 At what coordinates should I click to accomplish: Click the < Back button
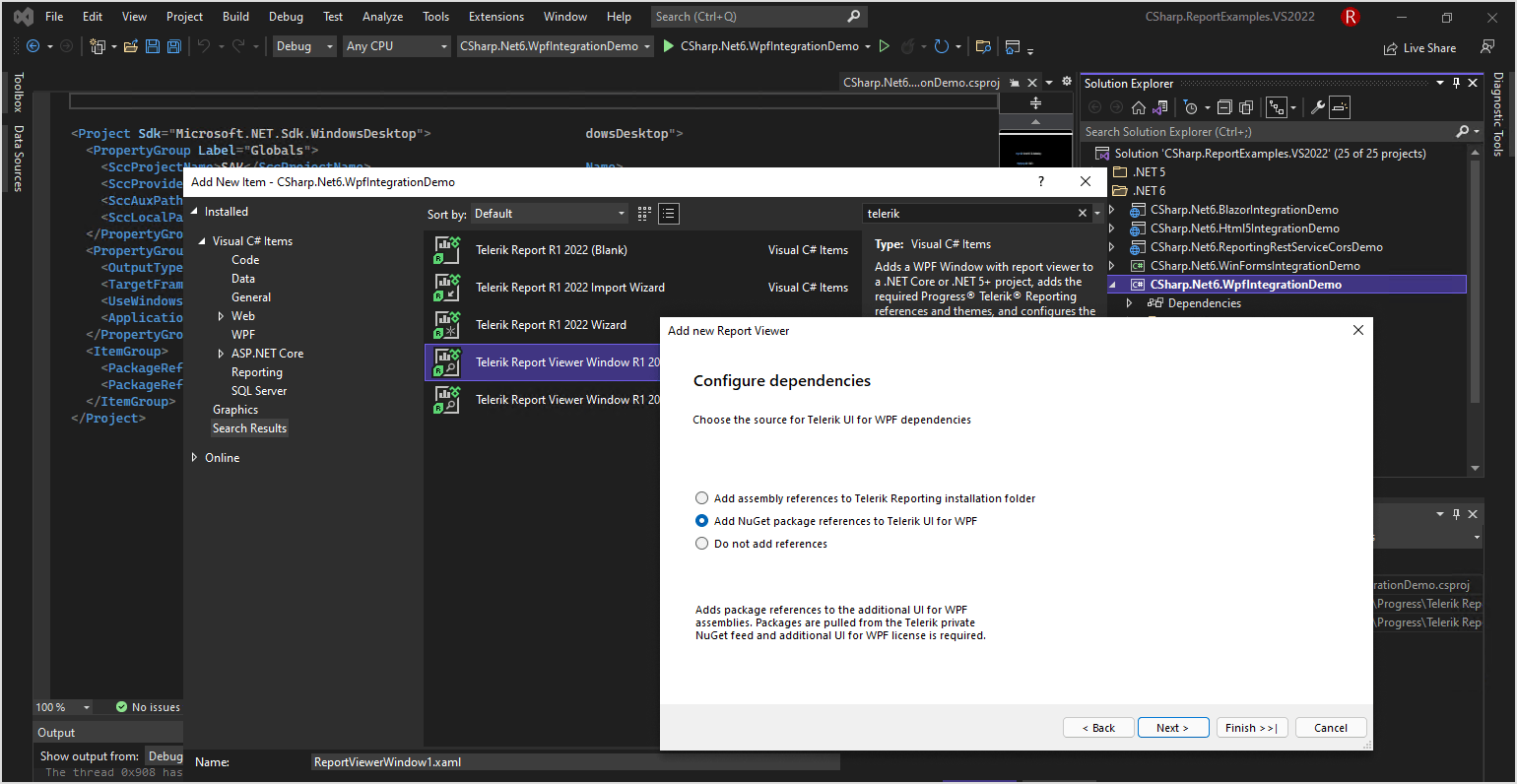pos(1098,728)
